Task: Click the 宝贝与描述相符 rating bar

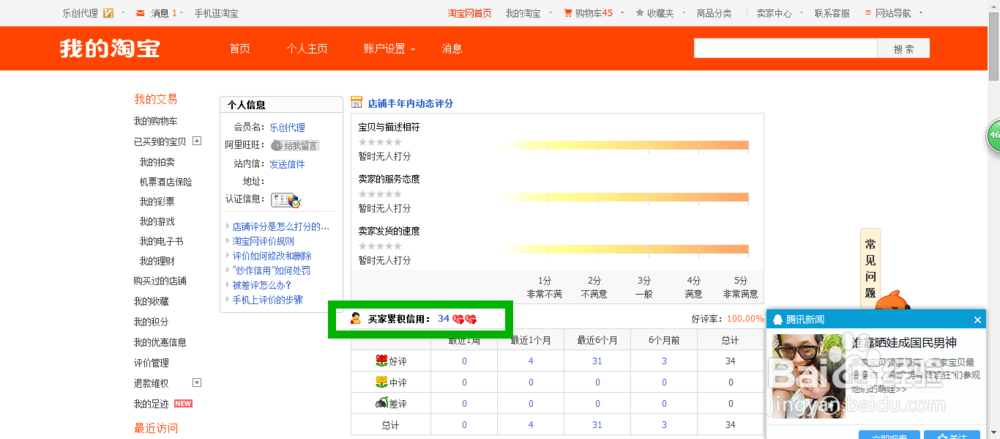Action: (624, 145)
